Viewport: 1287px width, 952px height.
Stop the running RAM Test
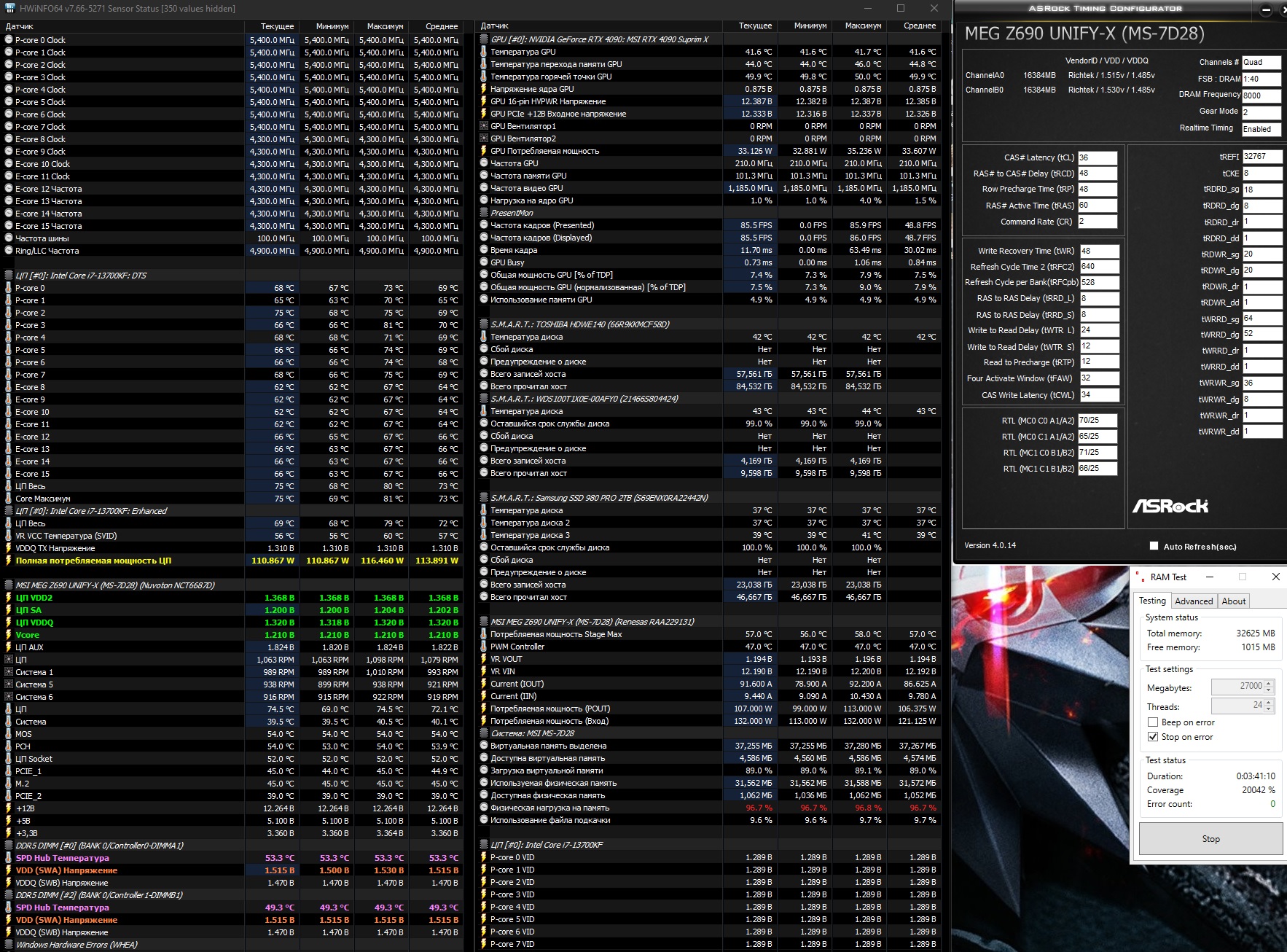pos(1210,839)
